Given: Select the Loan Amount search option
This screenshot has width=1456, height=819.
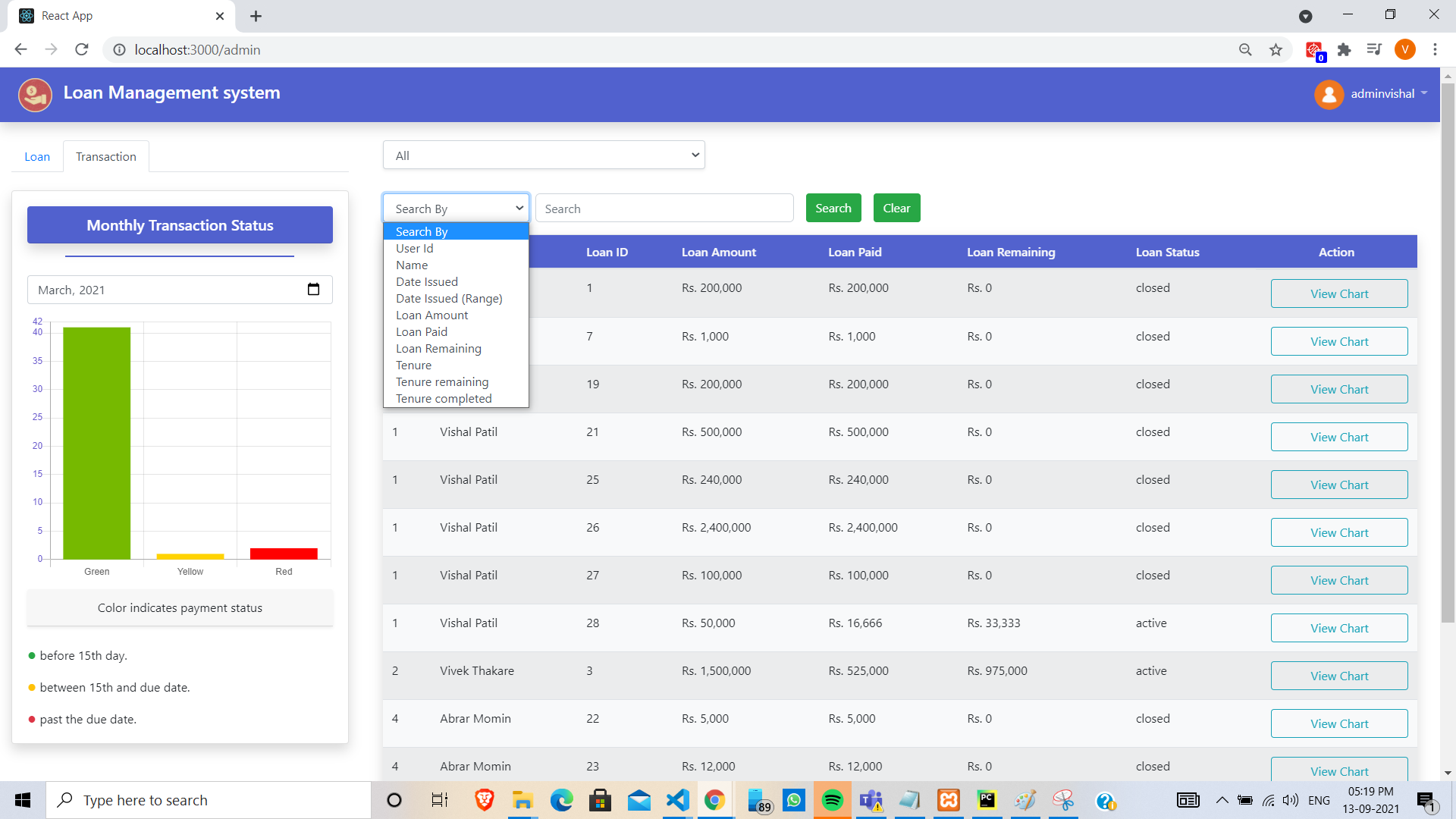Looking at the screenshot, I should (x=431, y=315).
